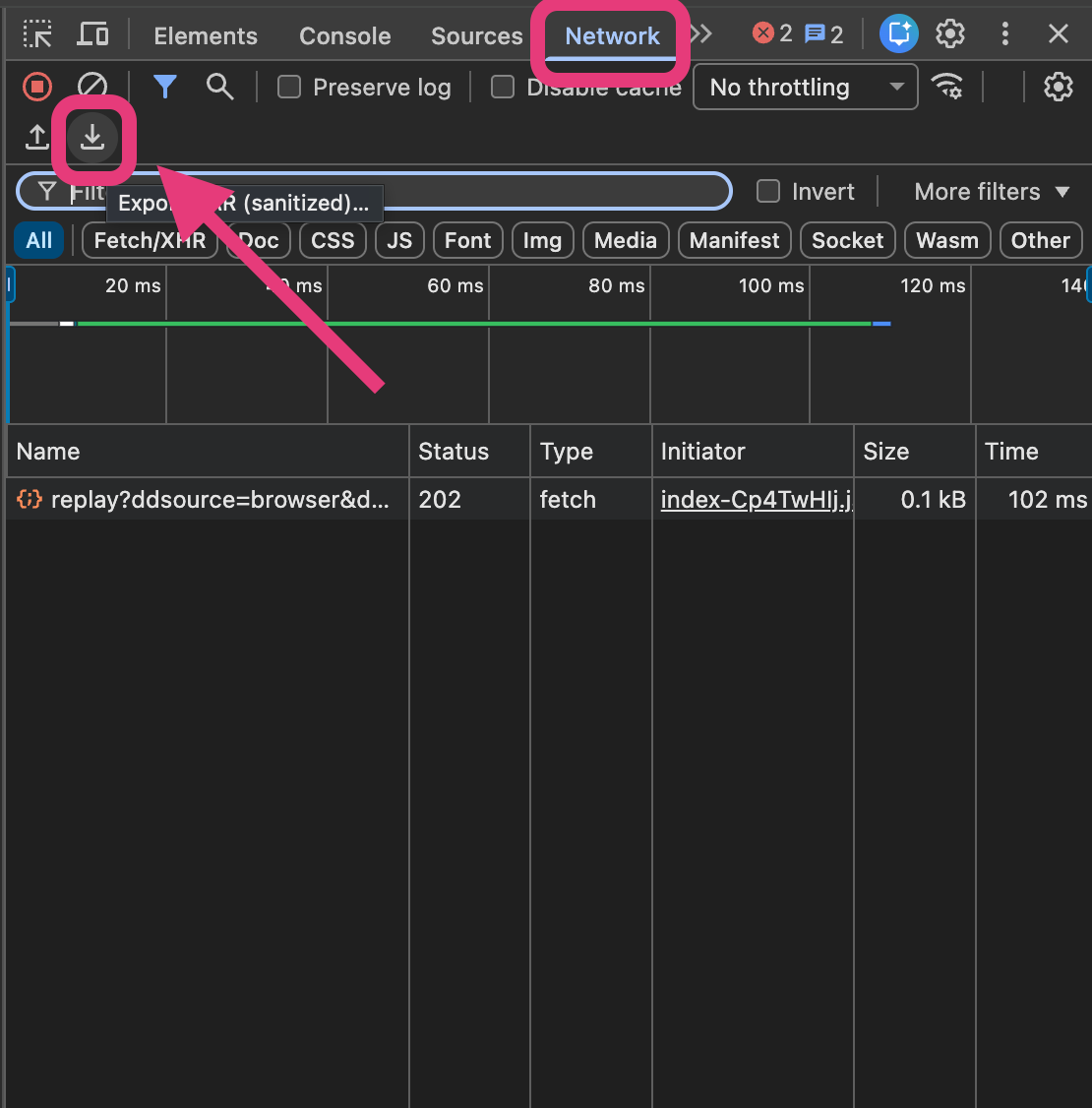Open the DevTools AI assistance button

click(898, 34)
